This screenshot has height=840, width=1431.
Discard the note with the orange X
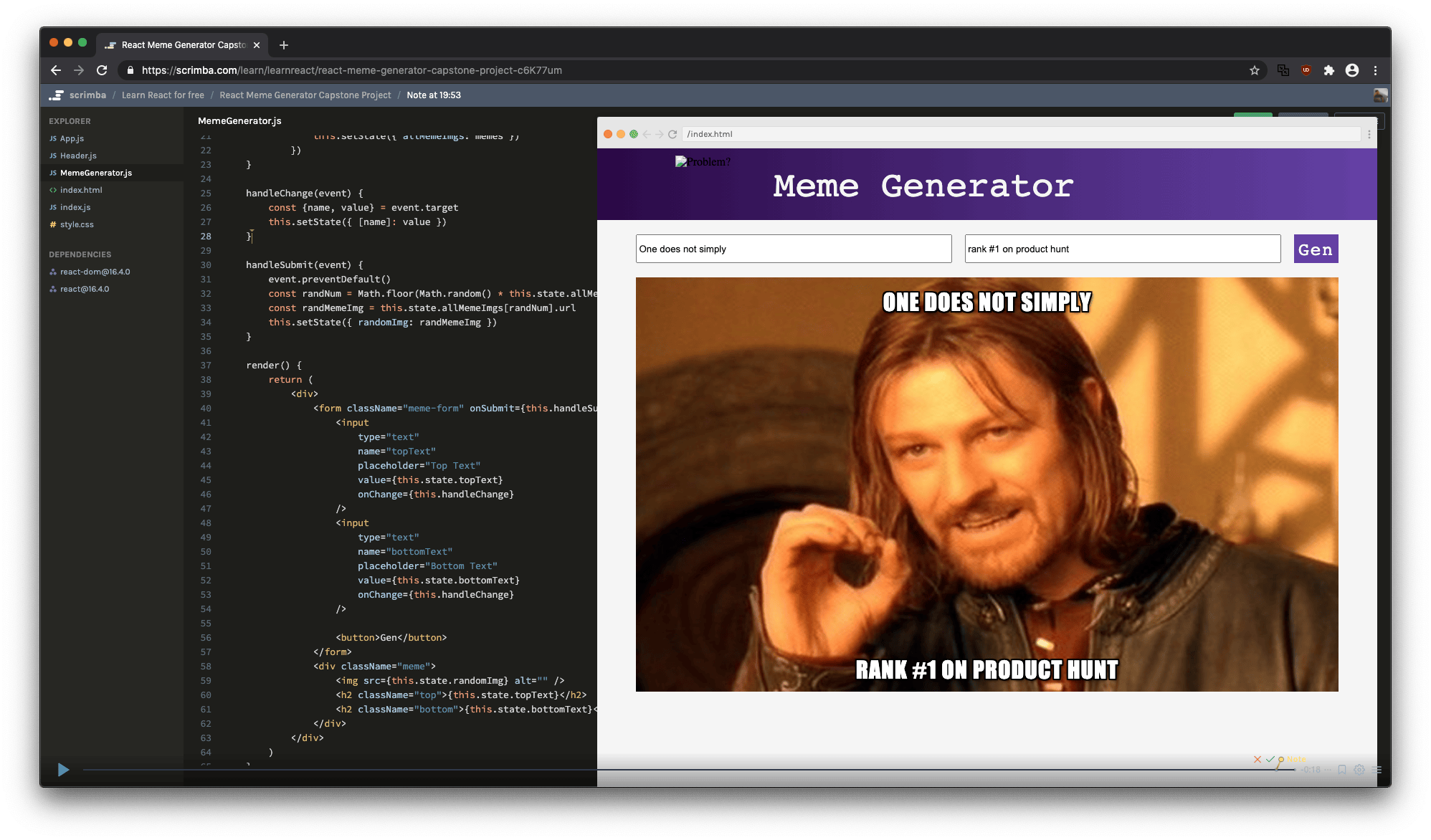[1258, 759]
